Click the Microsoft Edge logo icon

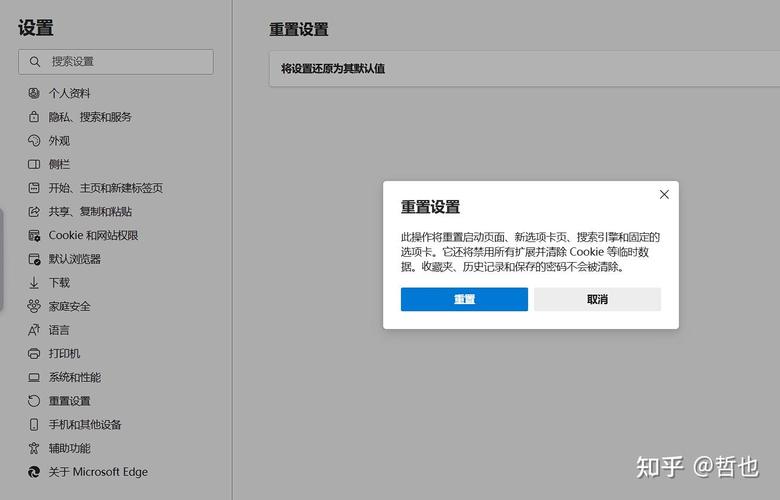[34, 472]
